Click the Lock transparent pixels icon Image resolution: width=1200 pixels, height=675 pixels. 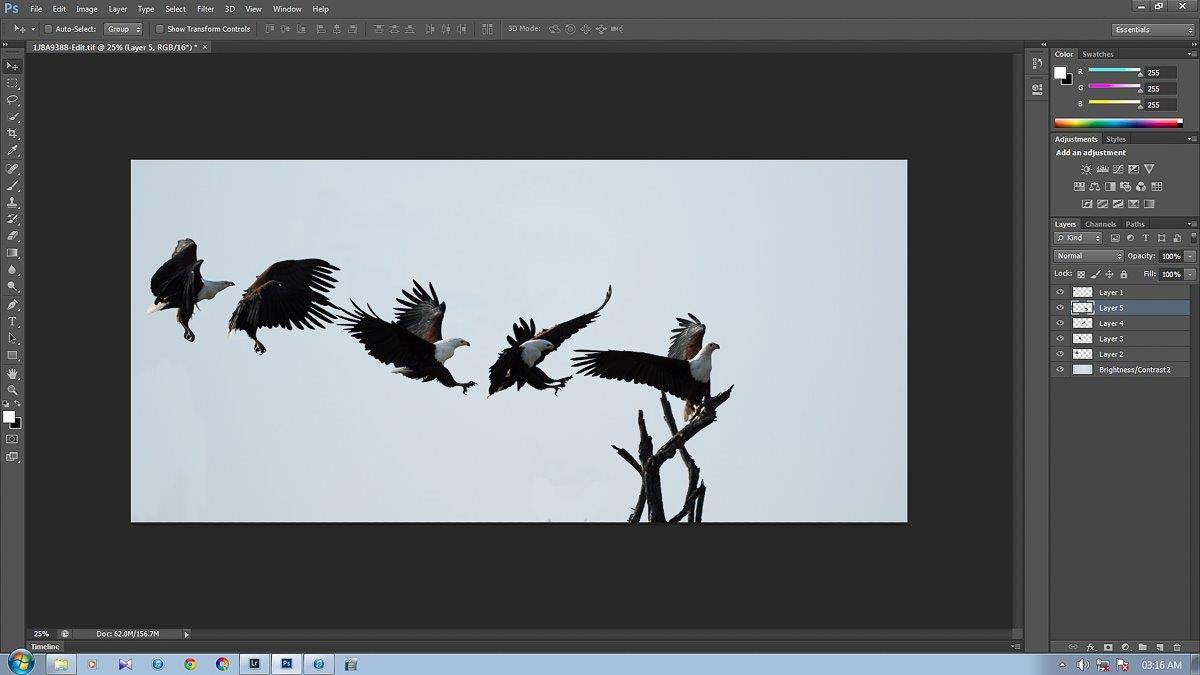(x=1080, y=274)
